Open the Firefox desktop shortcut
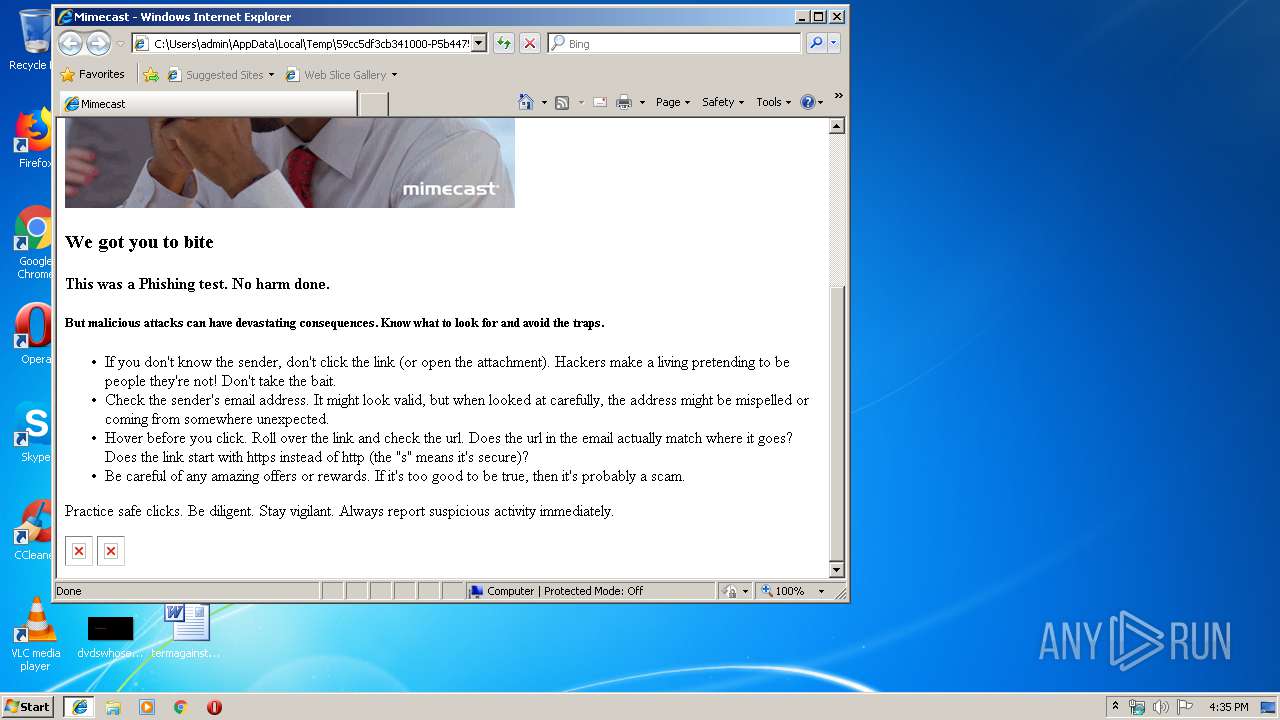Viewport: 1280px width, 720px height. point(34,138)
